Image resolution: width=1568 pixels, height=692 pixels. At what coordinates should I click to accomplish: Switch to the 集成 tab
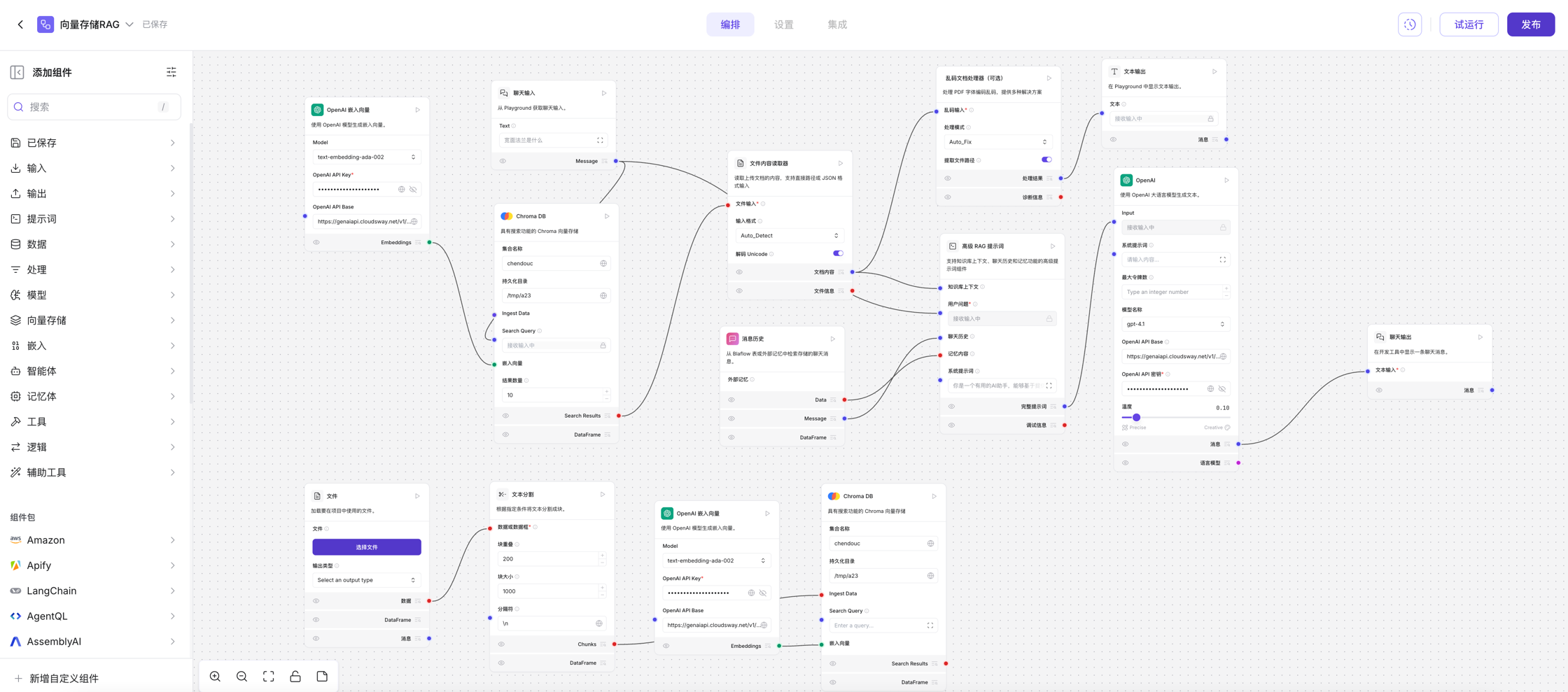836,24
